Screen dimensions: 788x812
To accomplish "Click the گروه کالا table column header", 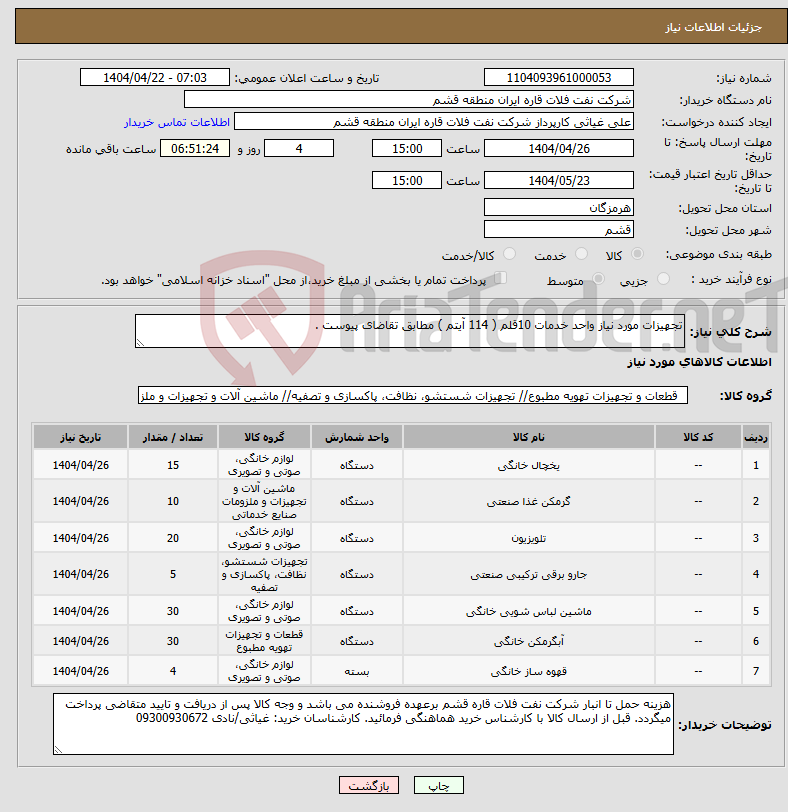I will point(264,437).
